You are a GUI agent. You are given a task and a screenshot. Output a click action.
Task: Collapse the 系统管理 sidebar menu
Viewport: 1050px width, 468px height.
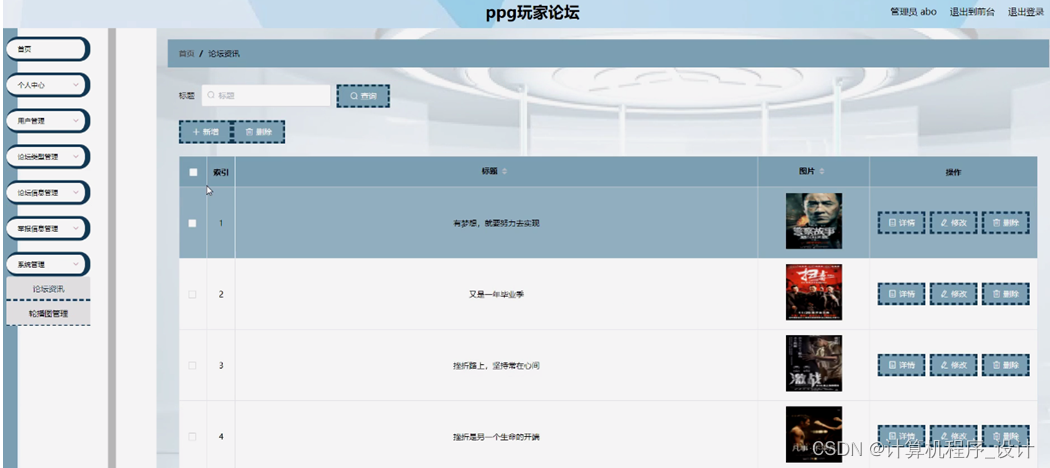pyautogui.click(x=48, y=264)
